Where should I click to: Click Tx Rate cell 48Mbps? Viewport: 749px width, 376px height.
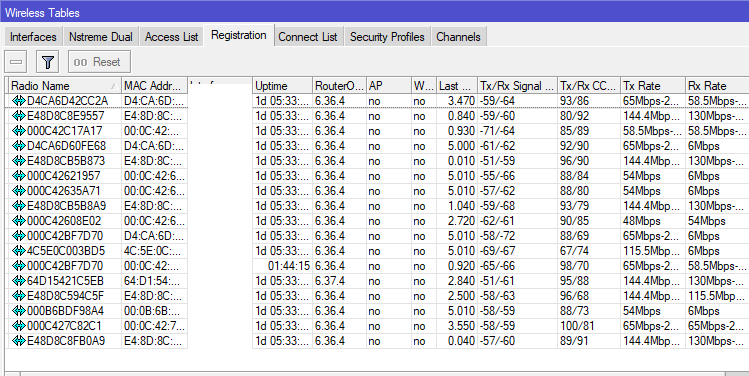coord(642,221)
